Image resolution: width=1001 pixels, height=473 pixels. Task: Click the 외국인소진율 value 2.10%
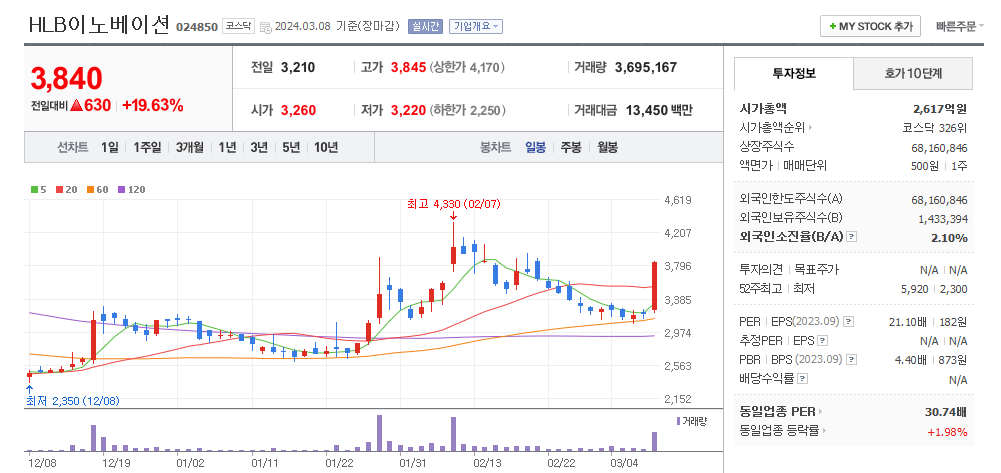coord(950,237)
